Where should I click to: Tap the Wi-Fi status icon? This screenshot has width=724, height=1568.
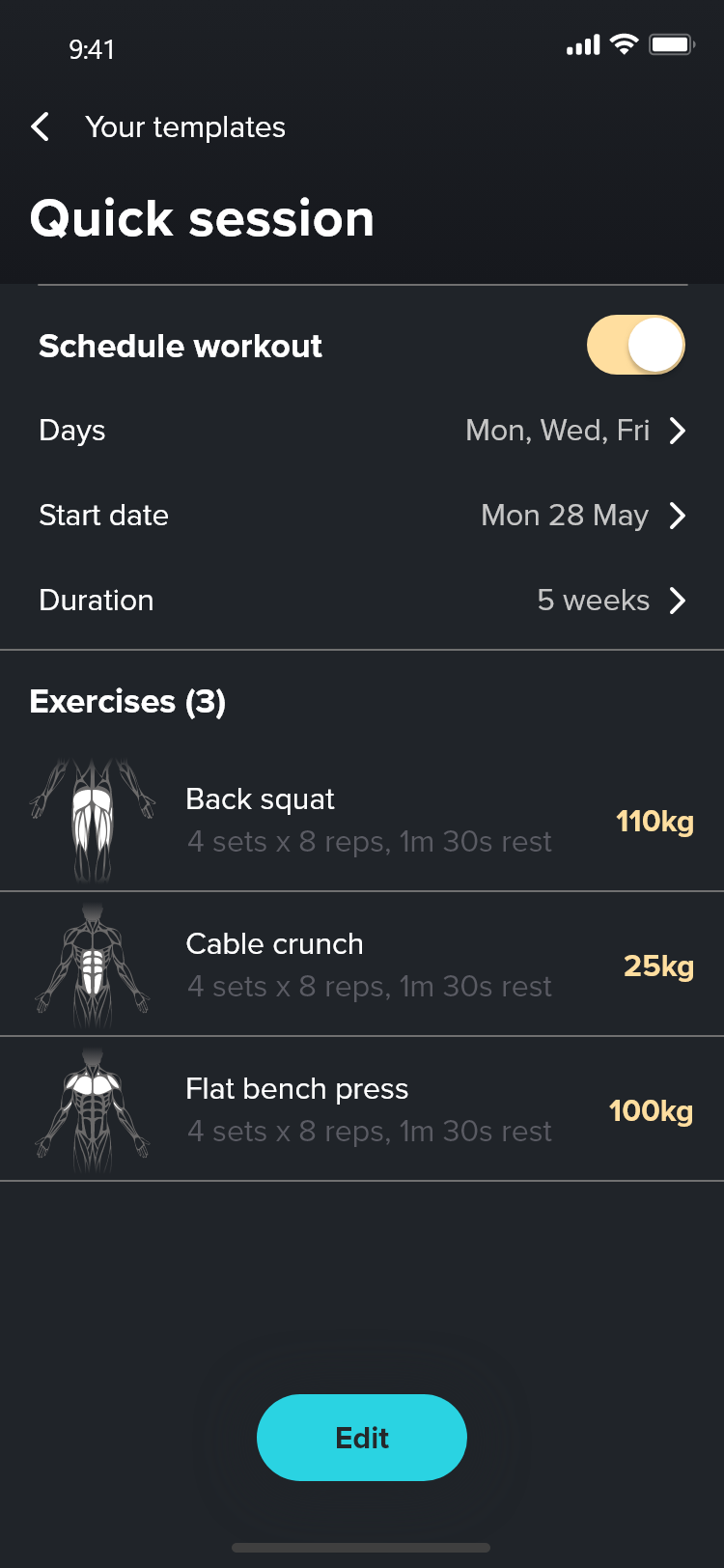[x=625, y=44]
